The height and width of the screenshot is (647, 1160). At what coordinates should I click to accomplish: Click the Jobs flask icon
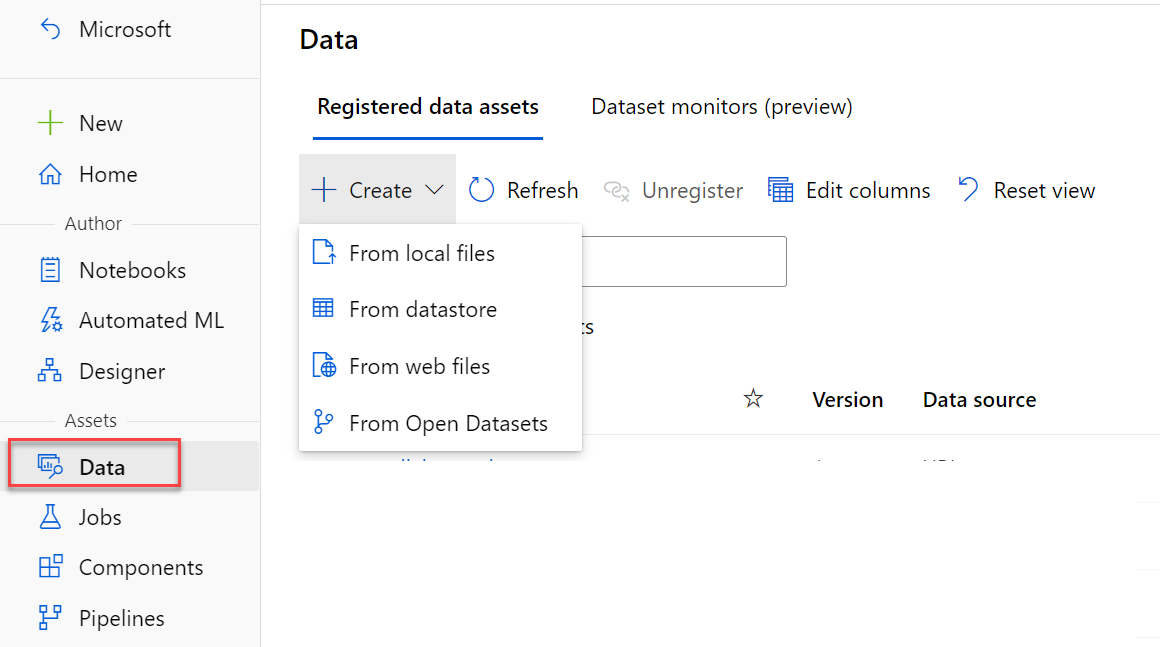(x=50, y=517)
